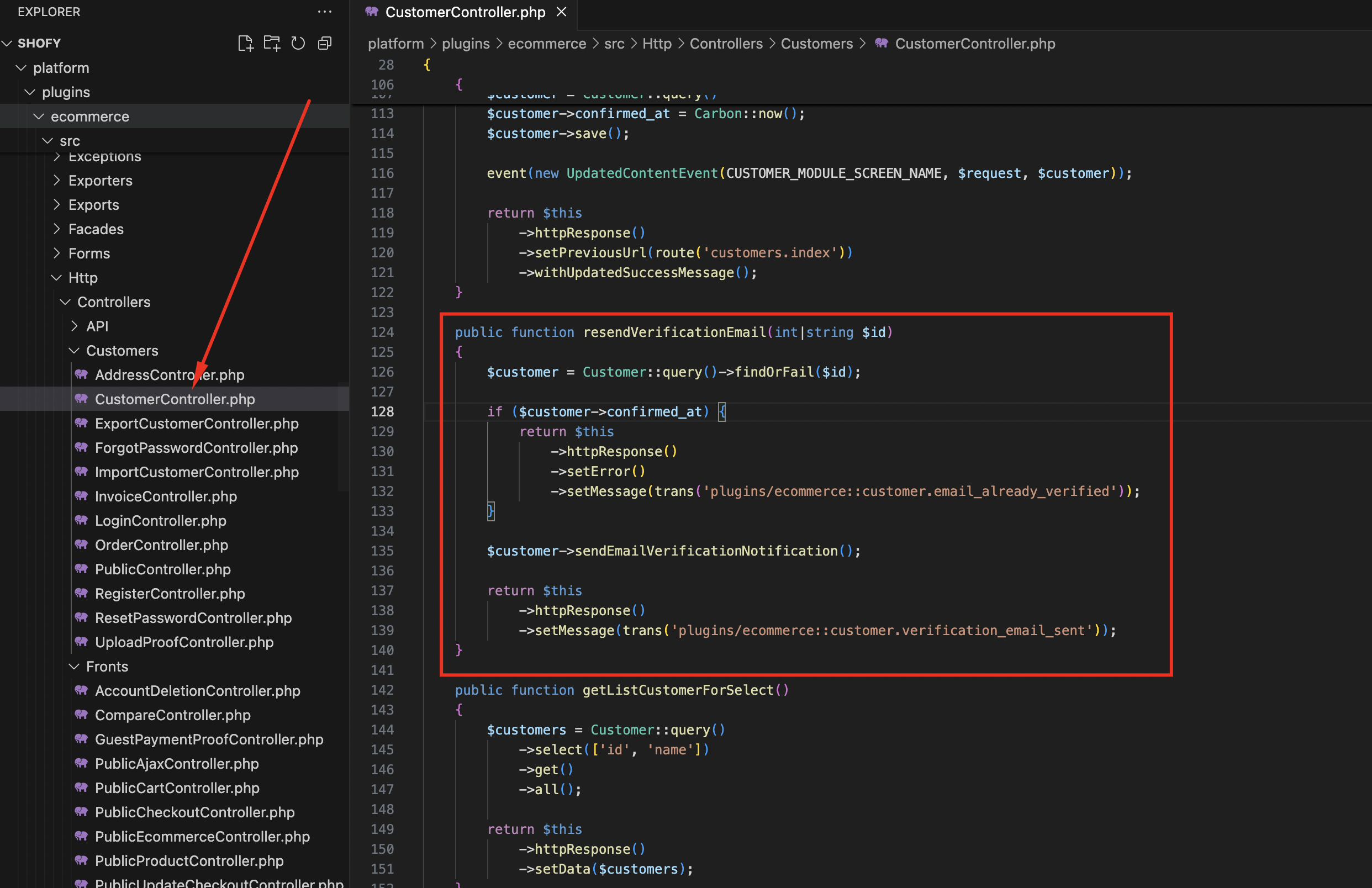Screen dimensions: 1372x888
Task: Click PHP icon beside PublicController.php
Action: coord(81,569)
